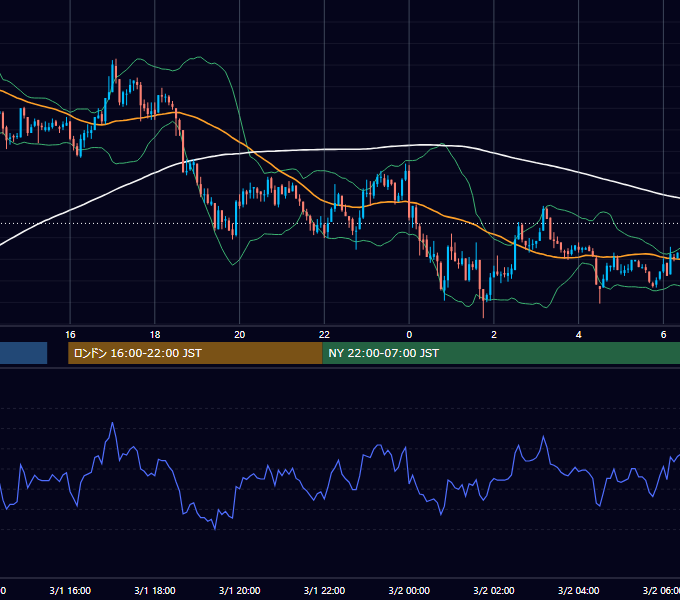Click the 20 hour label on price chart axis
680x600 pixels.
pyautogui.click(x=239, y=335)
